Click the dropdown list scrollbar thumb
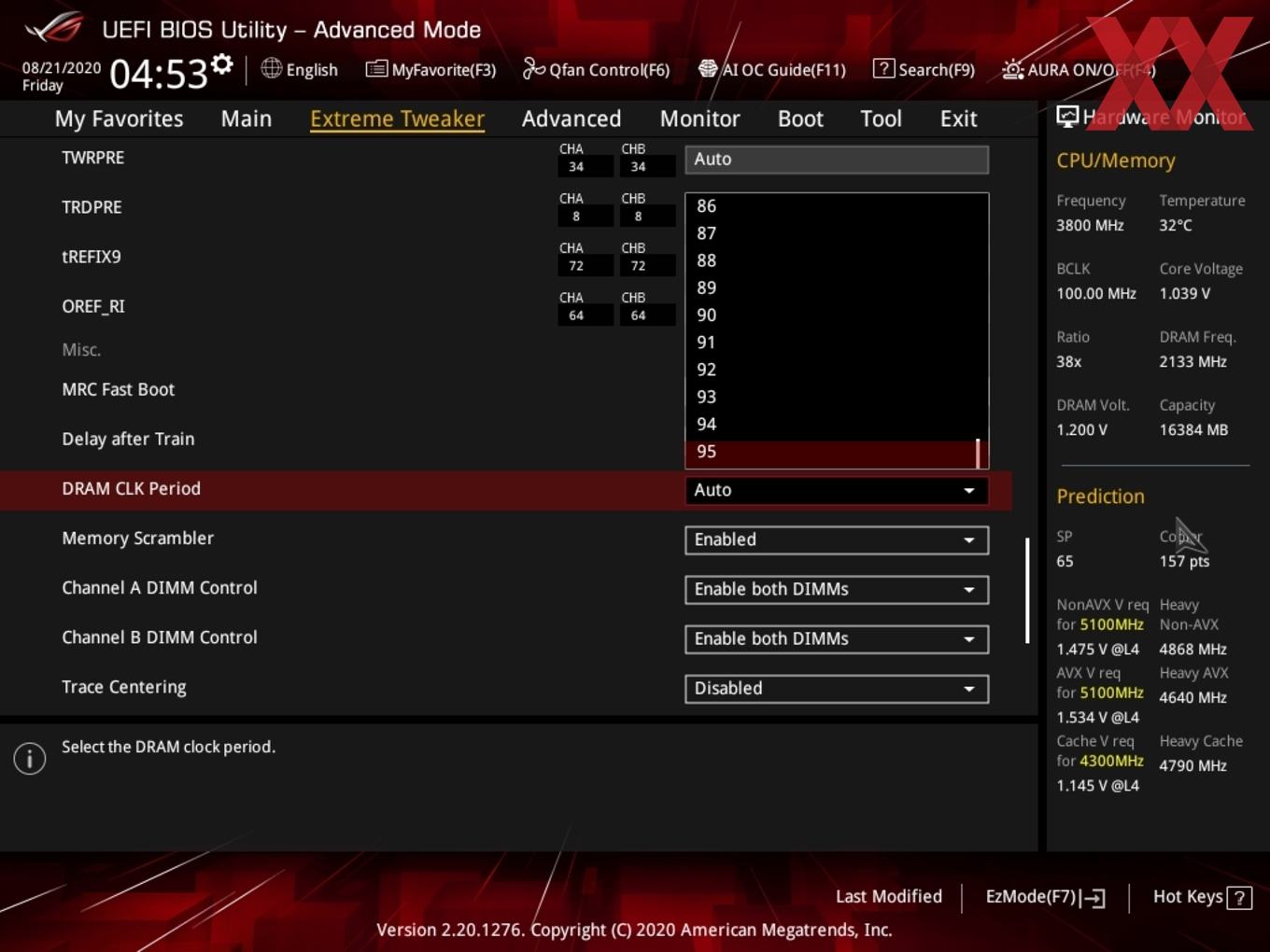This screenshot has width=1270, height=952. click(978, 453)
